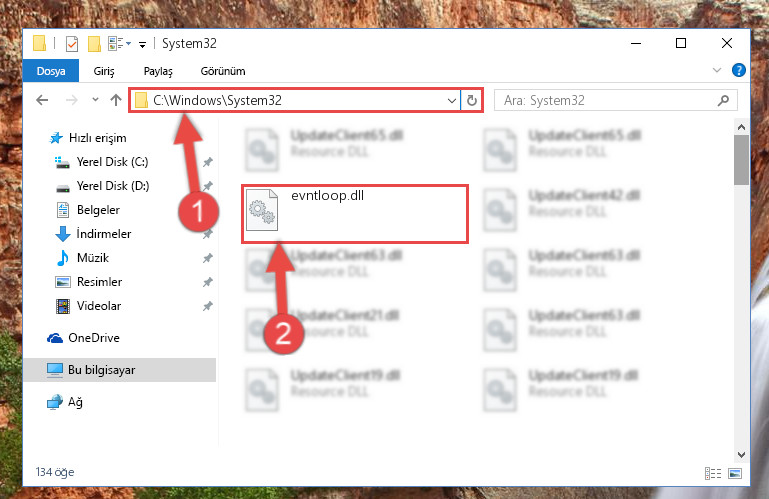The height and width of the screenshot is (499, 769).
Task: Expand the ribbon with the chevron
Action: point(717,70)
